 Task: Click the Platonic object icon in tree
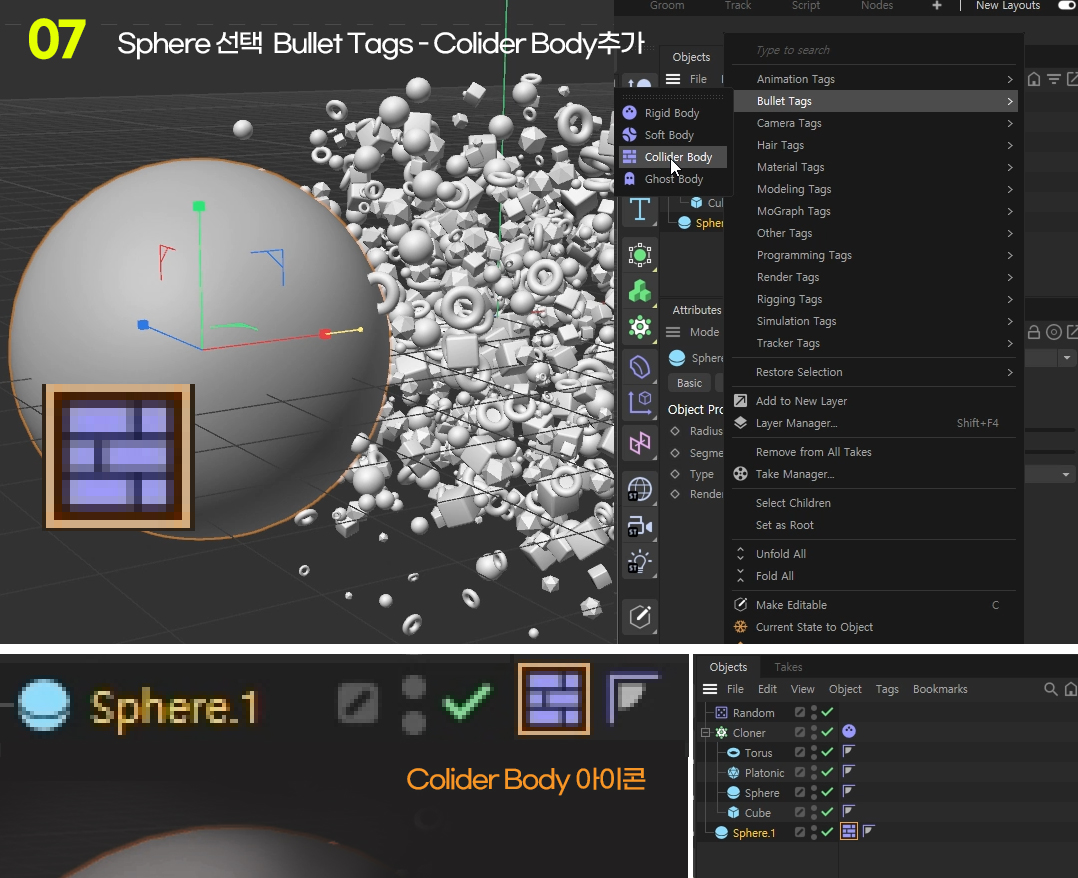(734, 772)
